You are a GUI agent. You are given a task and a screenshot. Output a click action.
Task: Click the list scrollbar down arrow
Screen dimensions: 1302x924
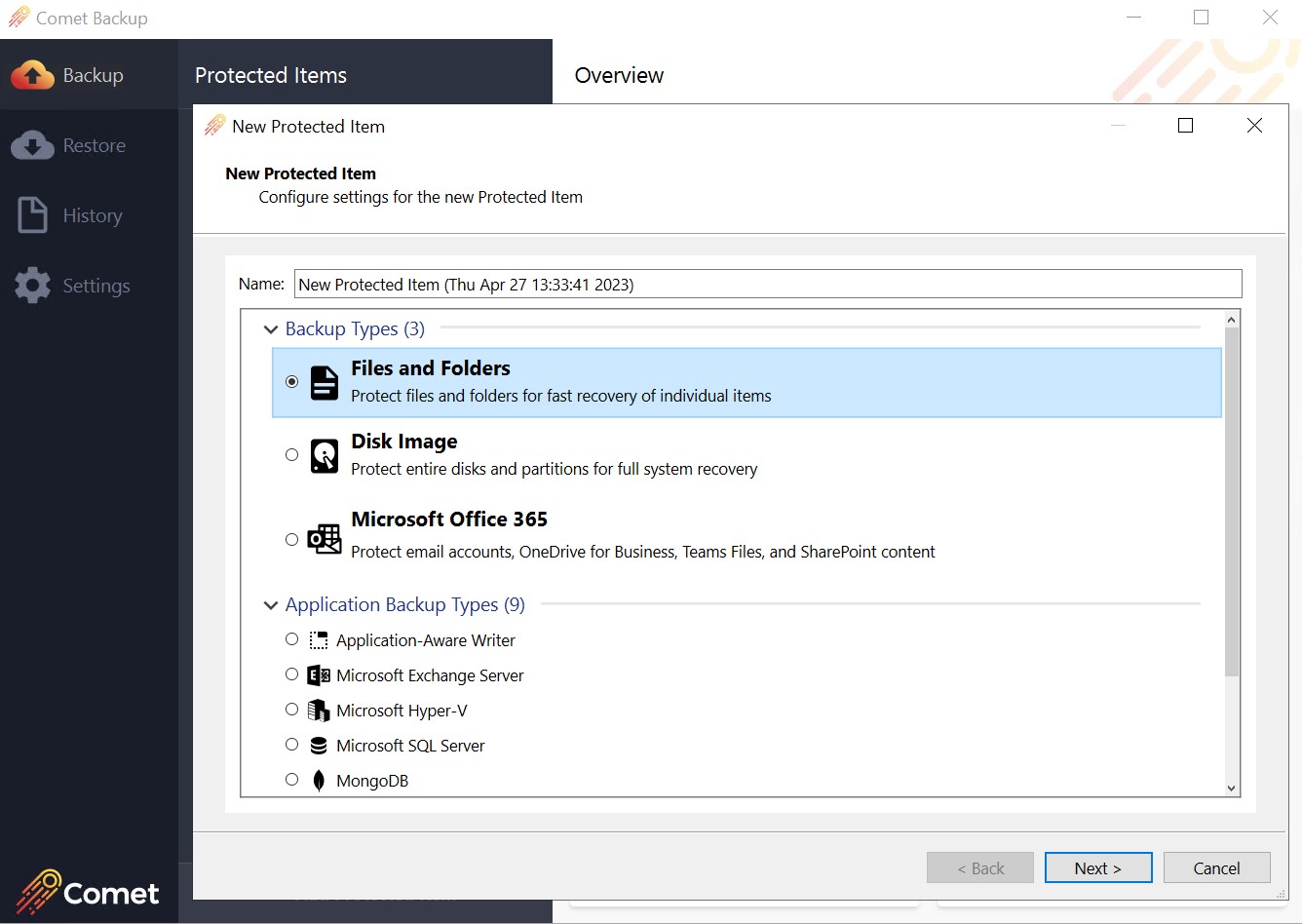pyautogui.click(x=1231, y=788)
